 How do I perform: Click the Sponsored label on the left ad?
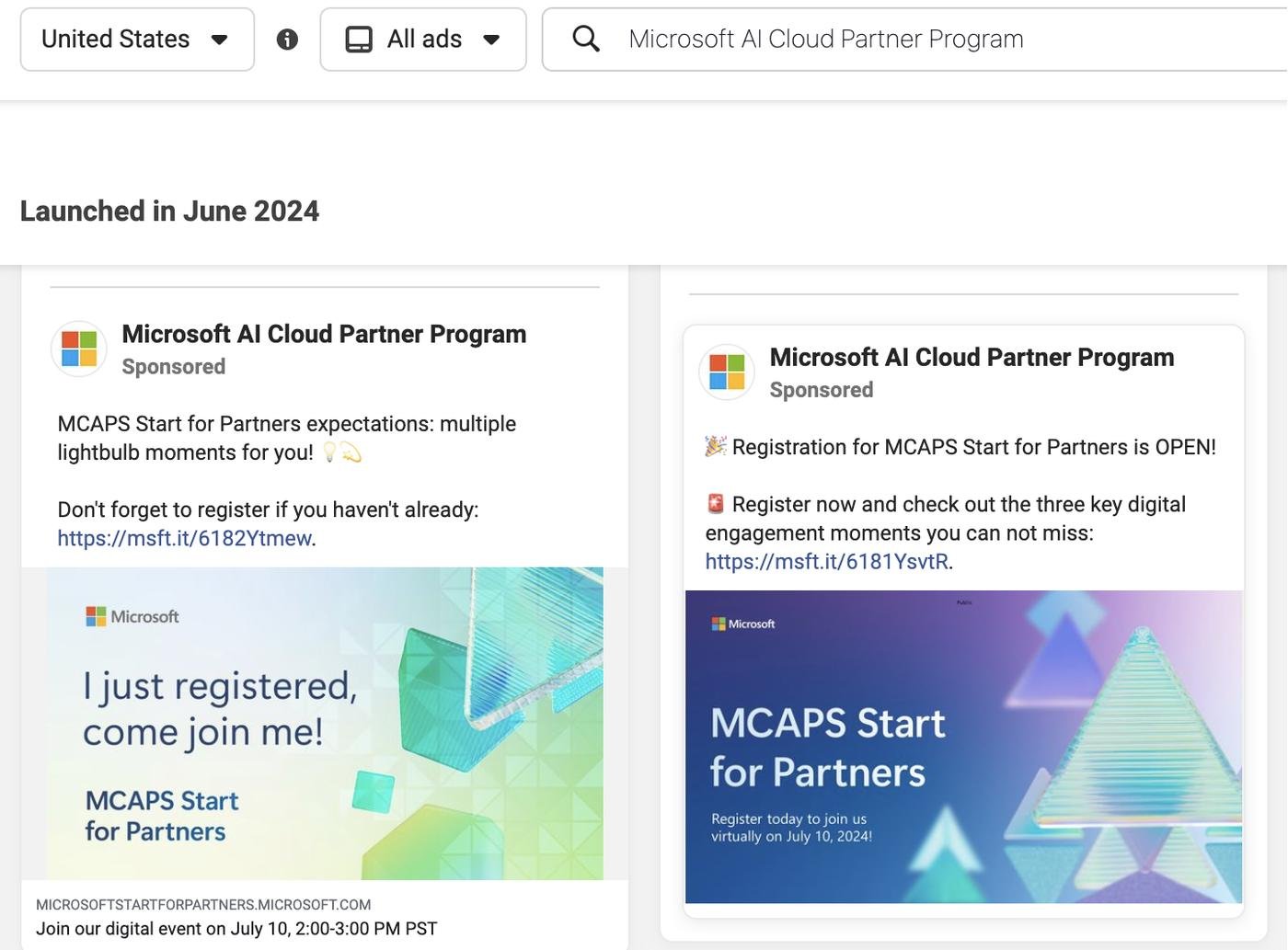[x=174, y=367]
